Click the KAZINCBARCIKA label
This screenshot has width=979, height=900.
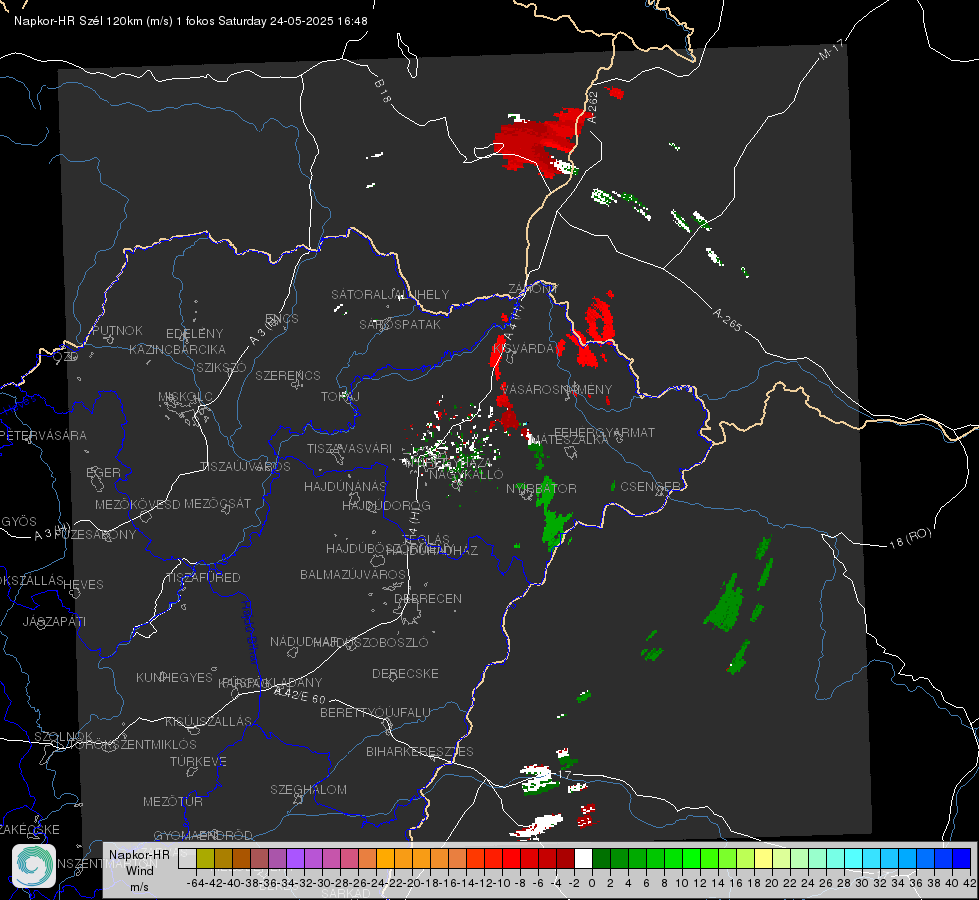tap(177, 349)
